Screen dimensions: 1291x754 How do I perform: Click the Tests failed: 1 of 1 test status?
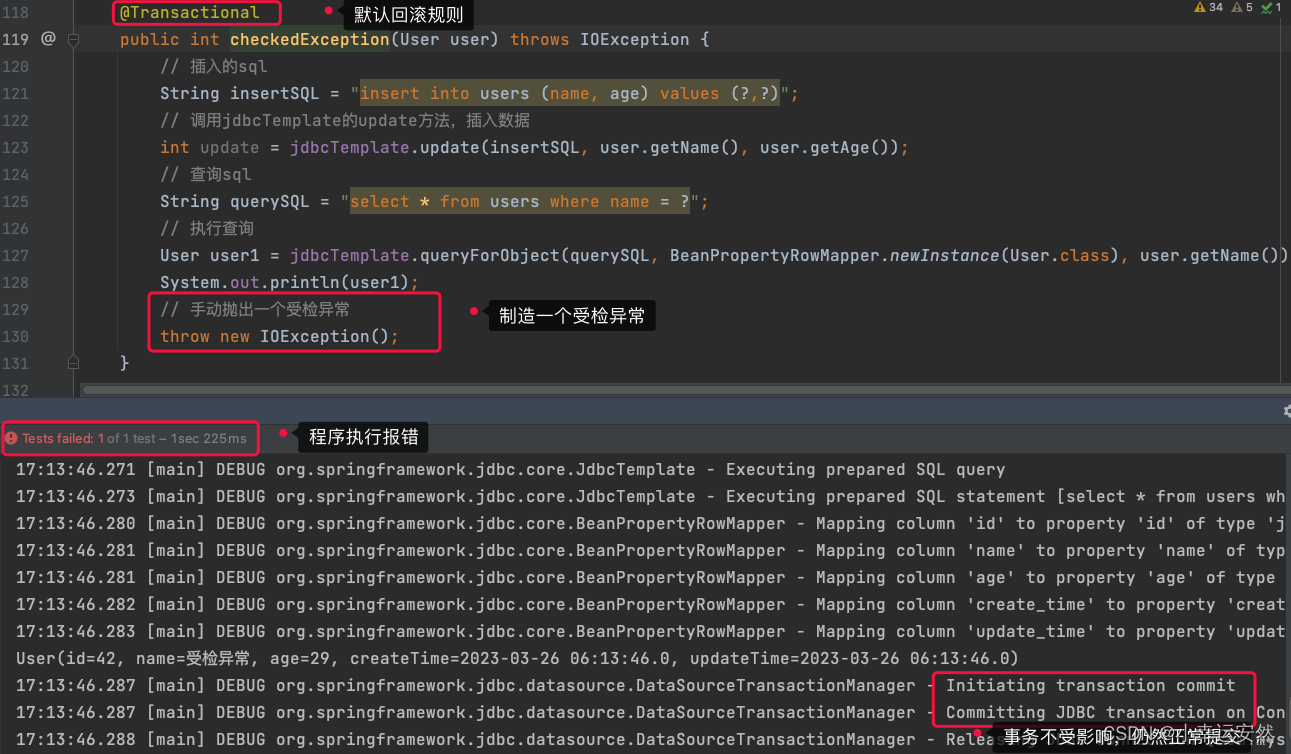[134, 438]
